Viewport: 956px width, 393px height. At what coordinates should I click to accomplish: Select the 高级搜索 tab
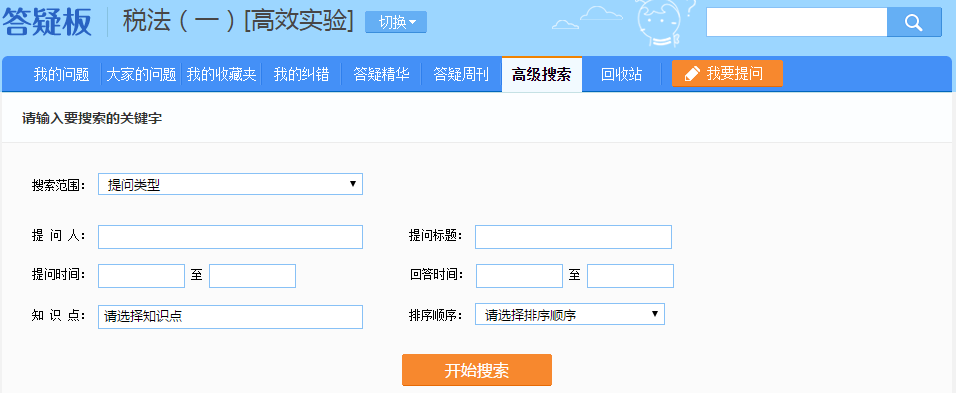click(x=541, y=75)
